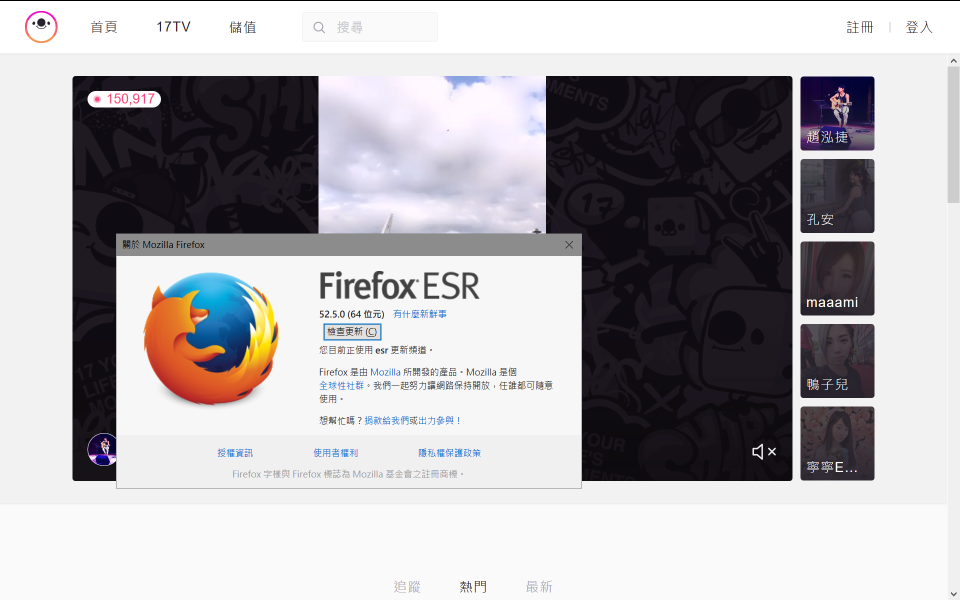Image resolution: width=960 pixels, height=600 pixels.
Task: Click the vertical scrollbar thumb
Action: pyautogui.click(x=953, y=135)
